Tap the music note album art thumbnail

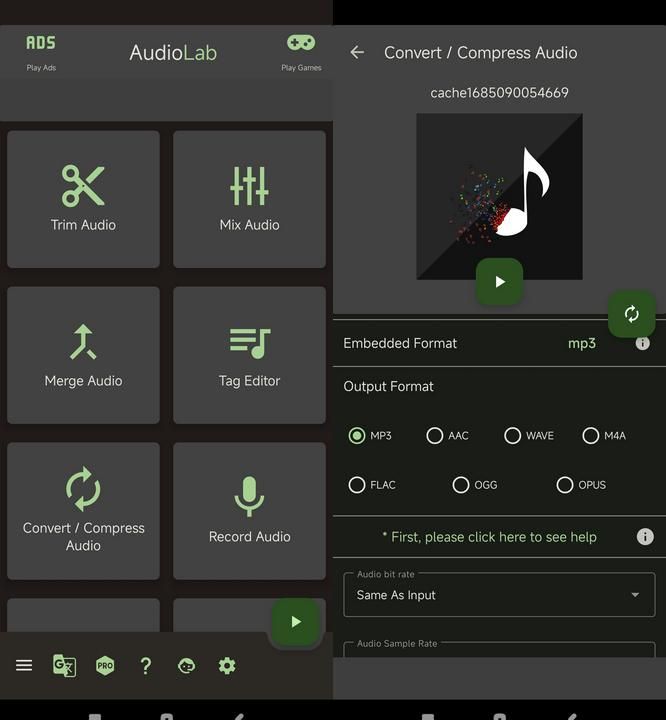coord(499,197)
